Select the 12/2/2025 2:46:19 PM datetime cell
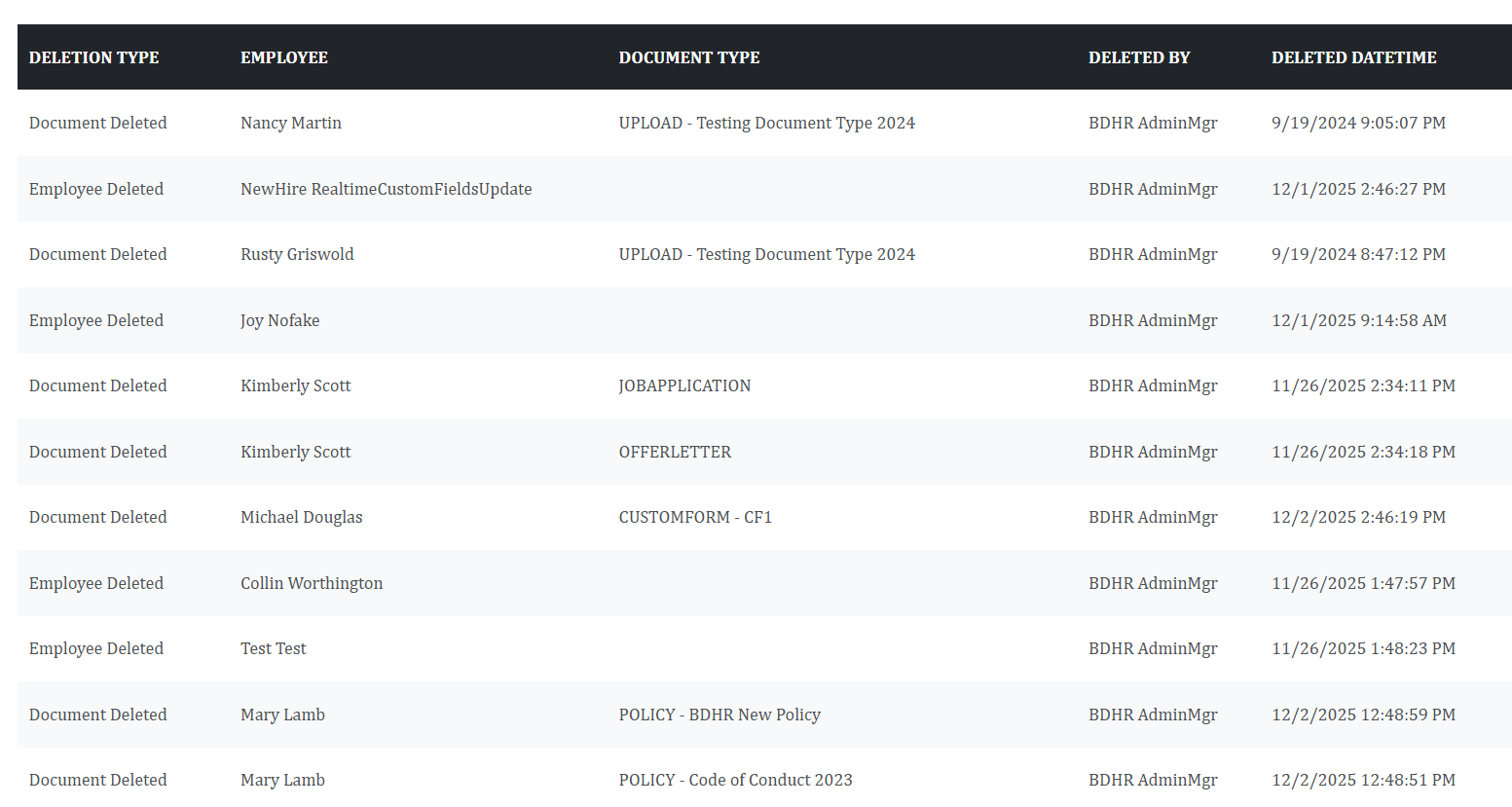Viewport: 1512px width, 807px height. coord(1358,517)
